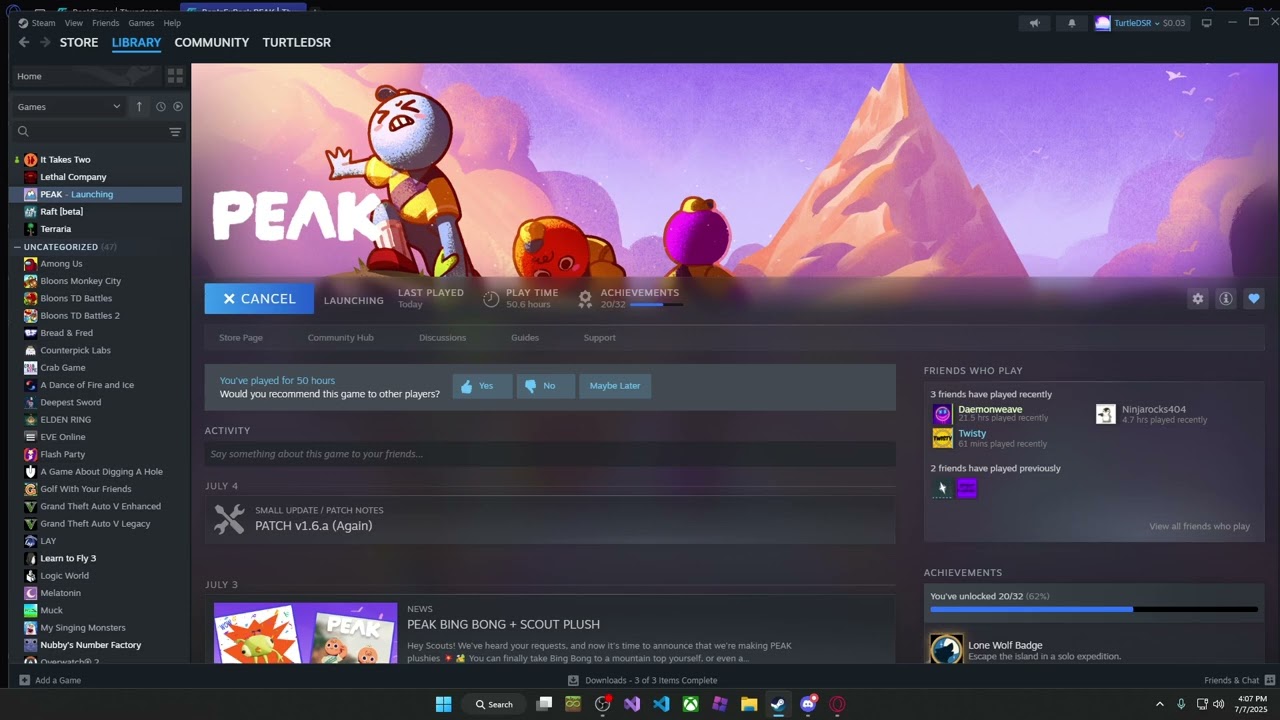Click the sort direction arrow icon
The width and height of the screenshot is (1280, 720).
tap(139, 107)
